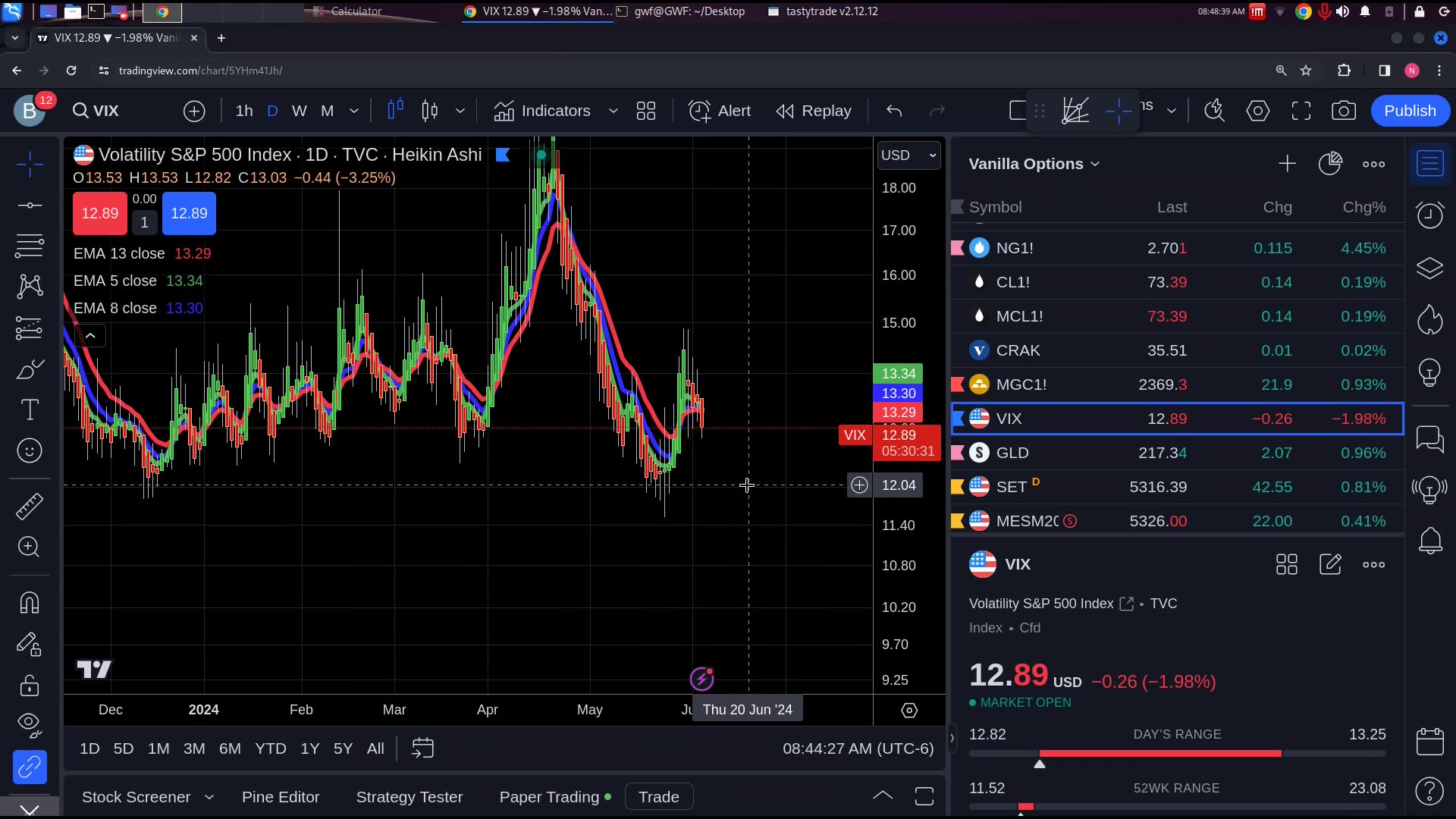Click the Magnet mode icon
This screenshot has width=1456, height=819.
coord(30,604)
